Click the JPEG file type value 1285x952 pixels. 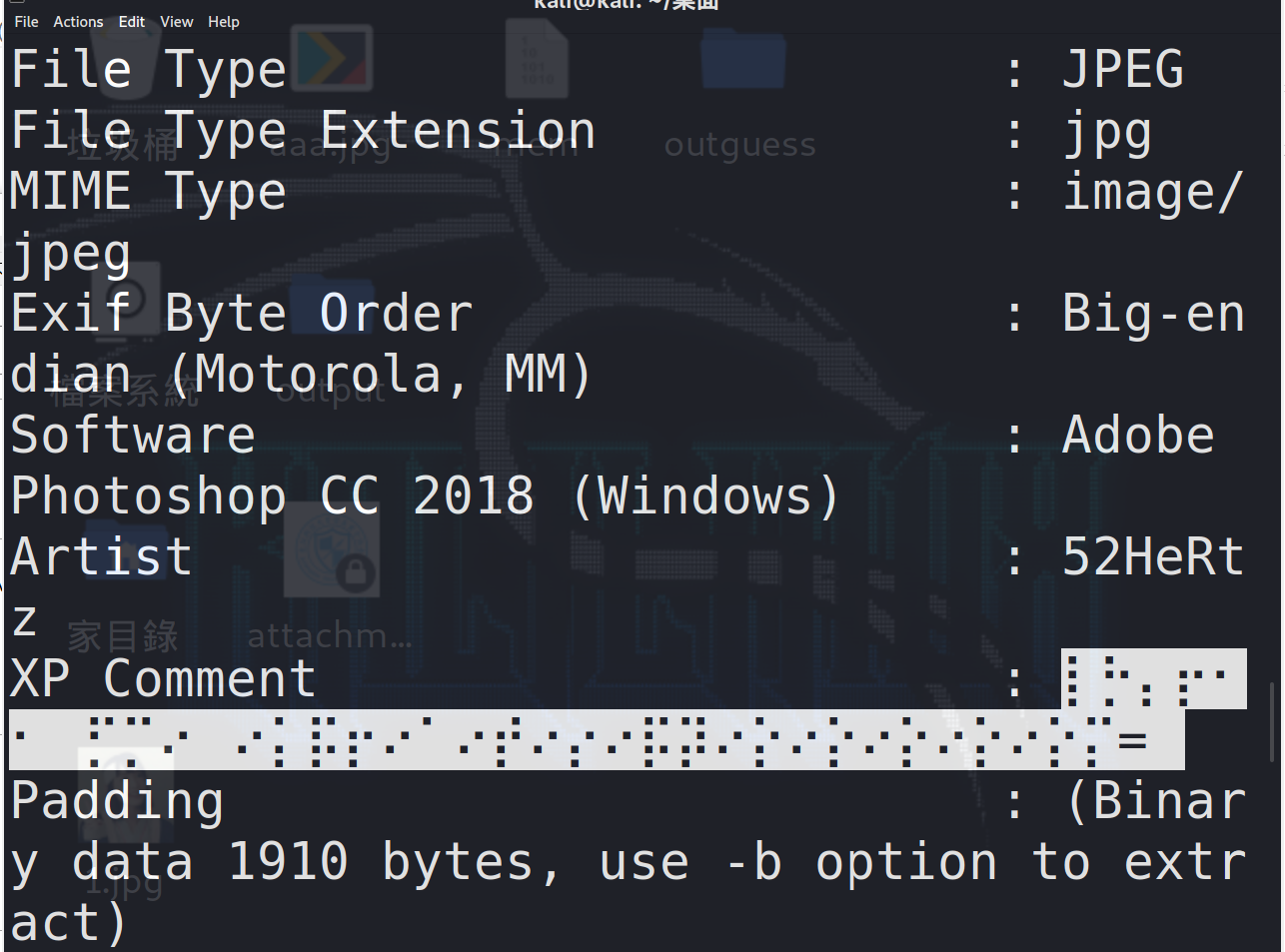point(1122,70)
